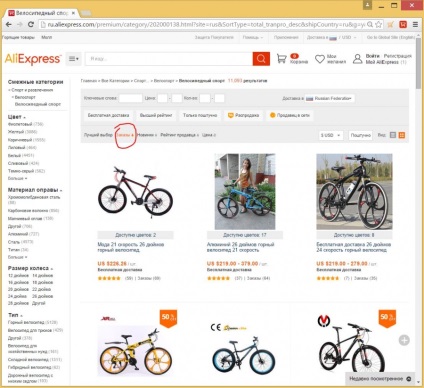Click the maximum price field

[x=177, y=98]
